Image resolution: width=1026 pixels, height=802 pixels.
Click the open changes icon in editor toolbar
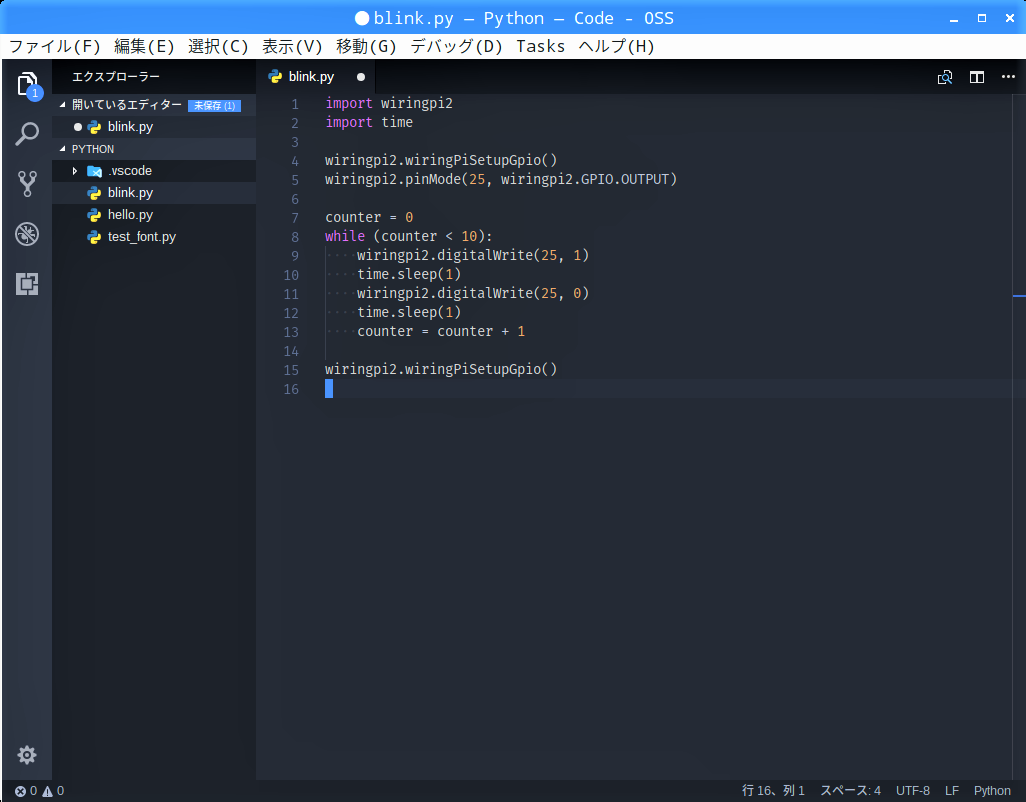945,77
